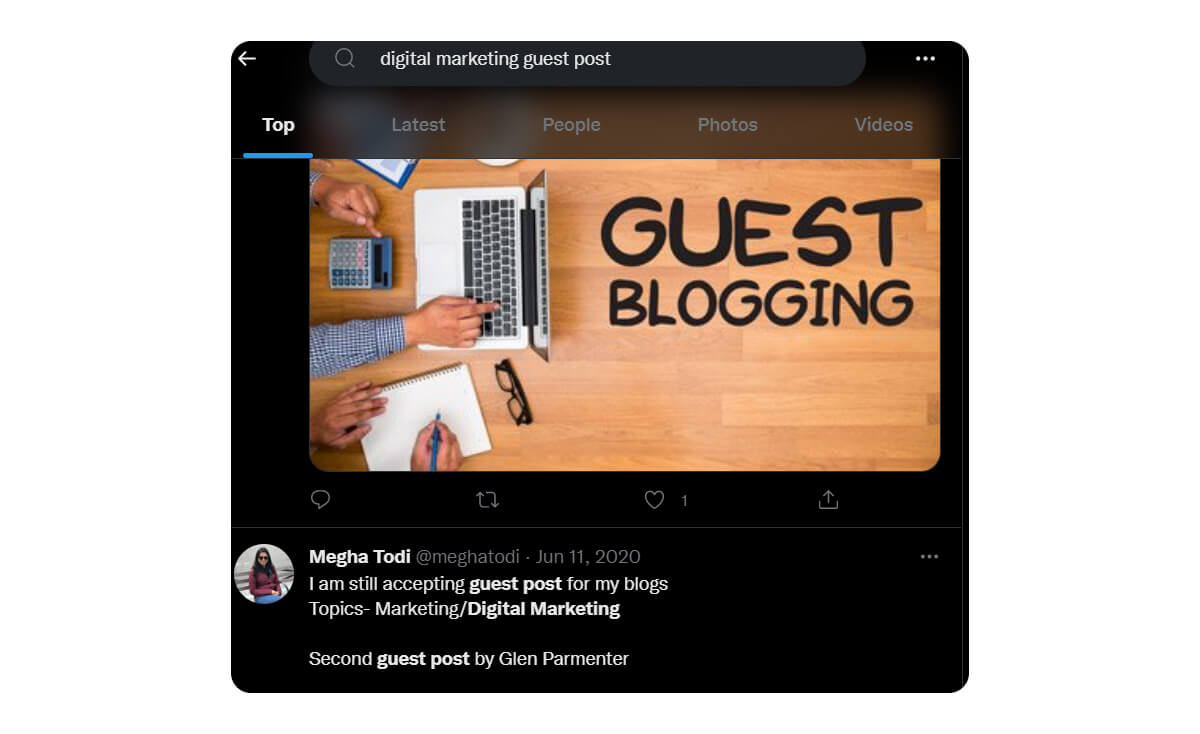Show the Videos tab
Screen dimensions: 1200x734
tap(883, 125)
